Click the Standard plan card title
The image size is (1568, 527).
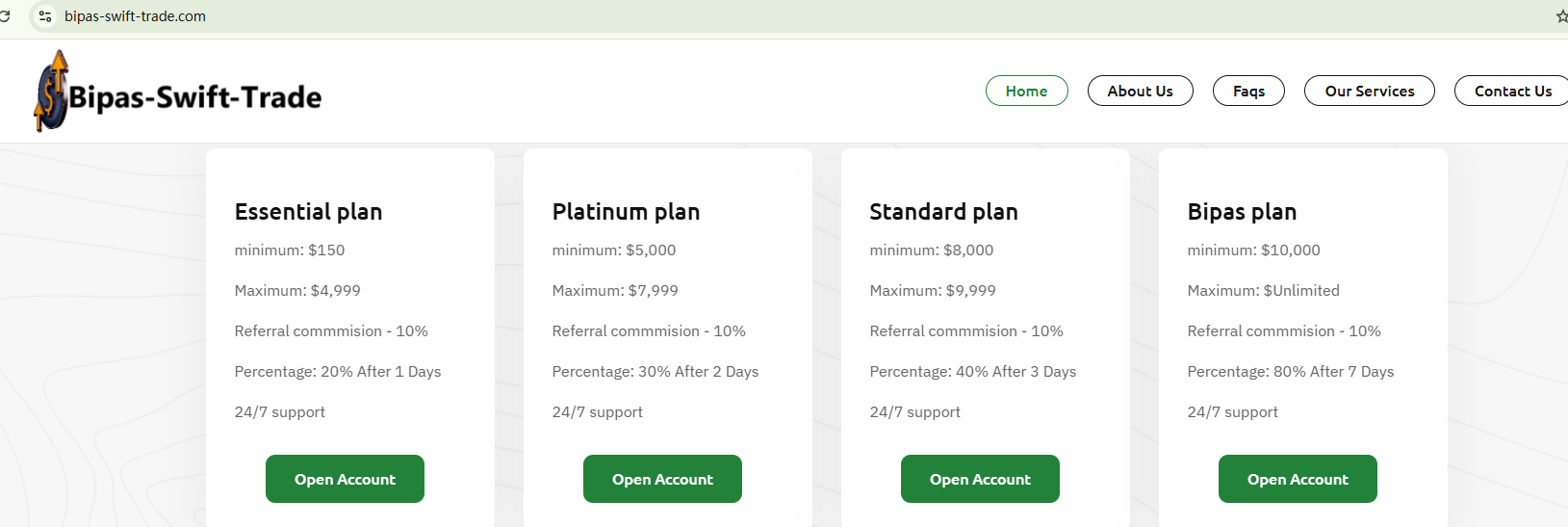(x=943, y=212)
